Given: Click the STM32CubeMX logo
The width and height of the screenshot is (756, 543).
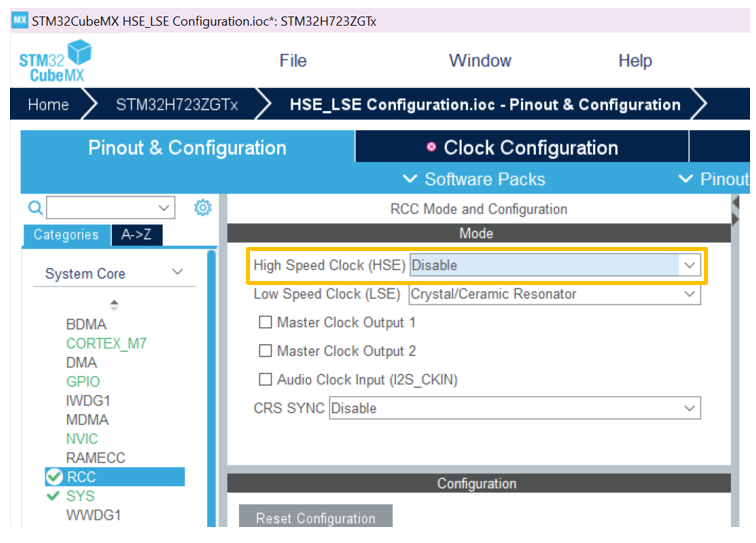Looking at the screenshot, I should click(55, 61).
